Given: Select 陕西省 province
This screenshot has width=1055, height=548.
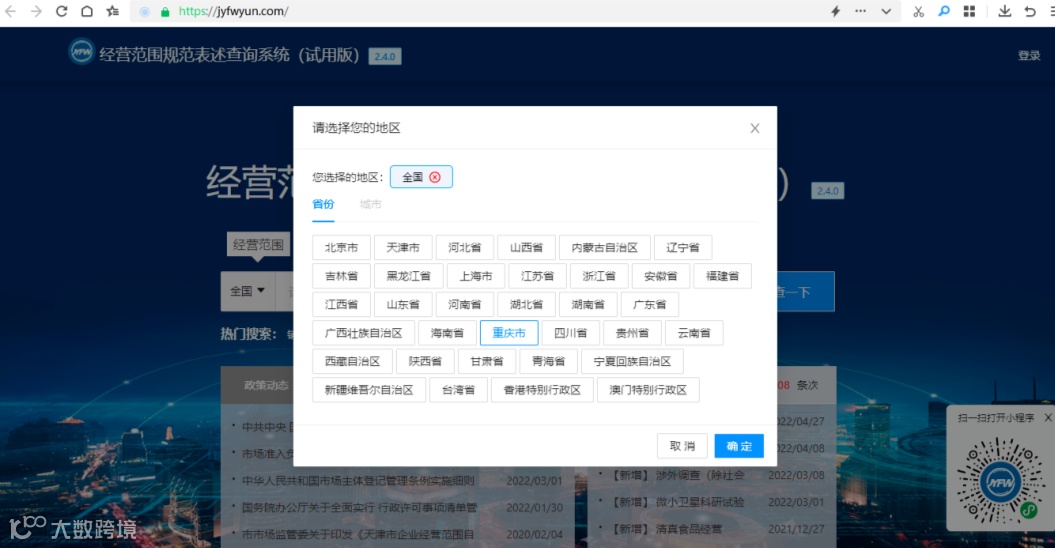Looking at the screenshot, I should coord(425,362).
